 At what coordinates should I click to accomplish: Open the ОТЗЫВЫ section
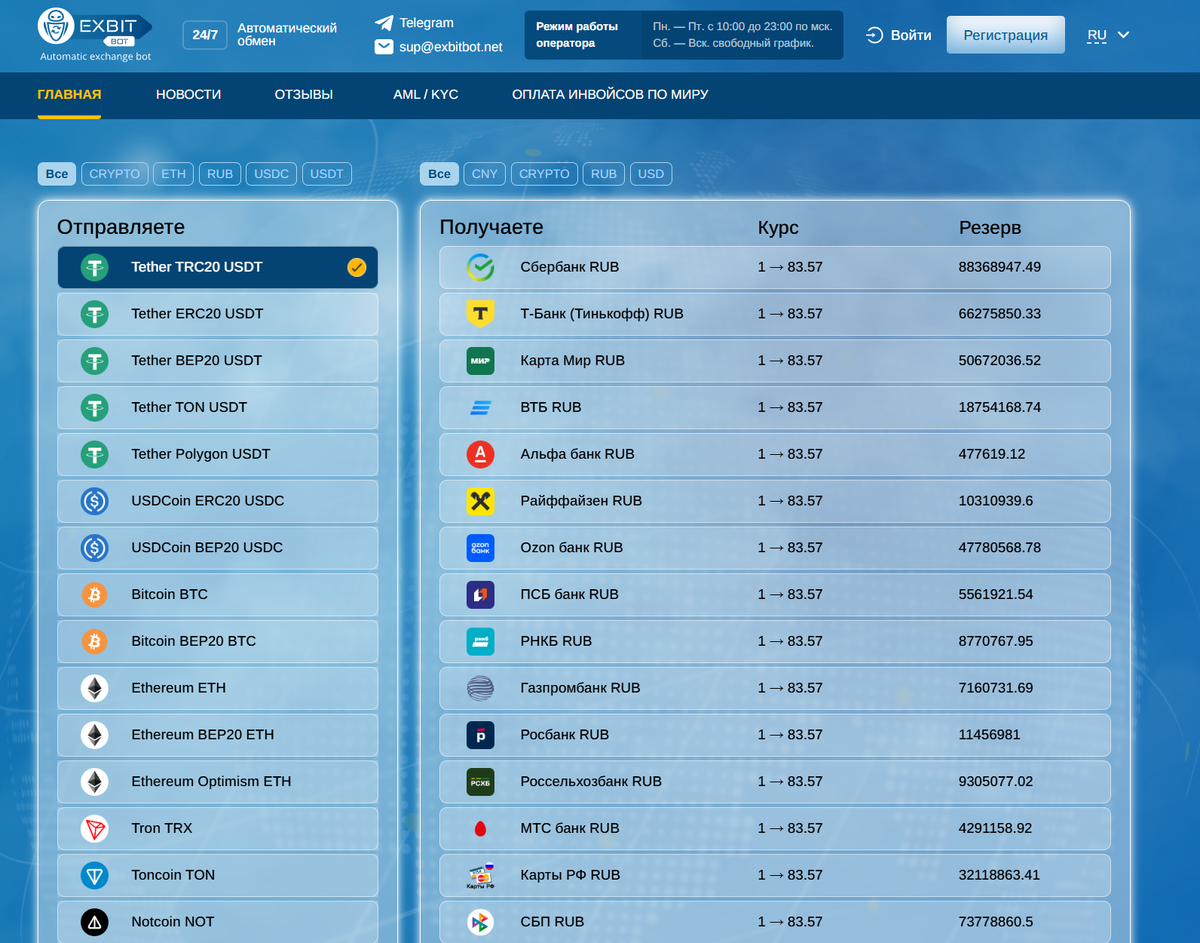[x=304, y=95]
